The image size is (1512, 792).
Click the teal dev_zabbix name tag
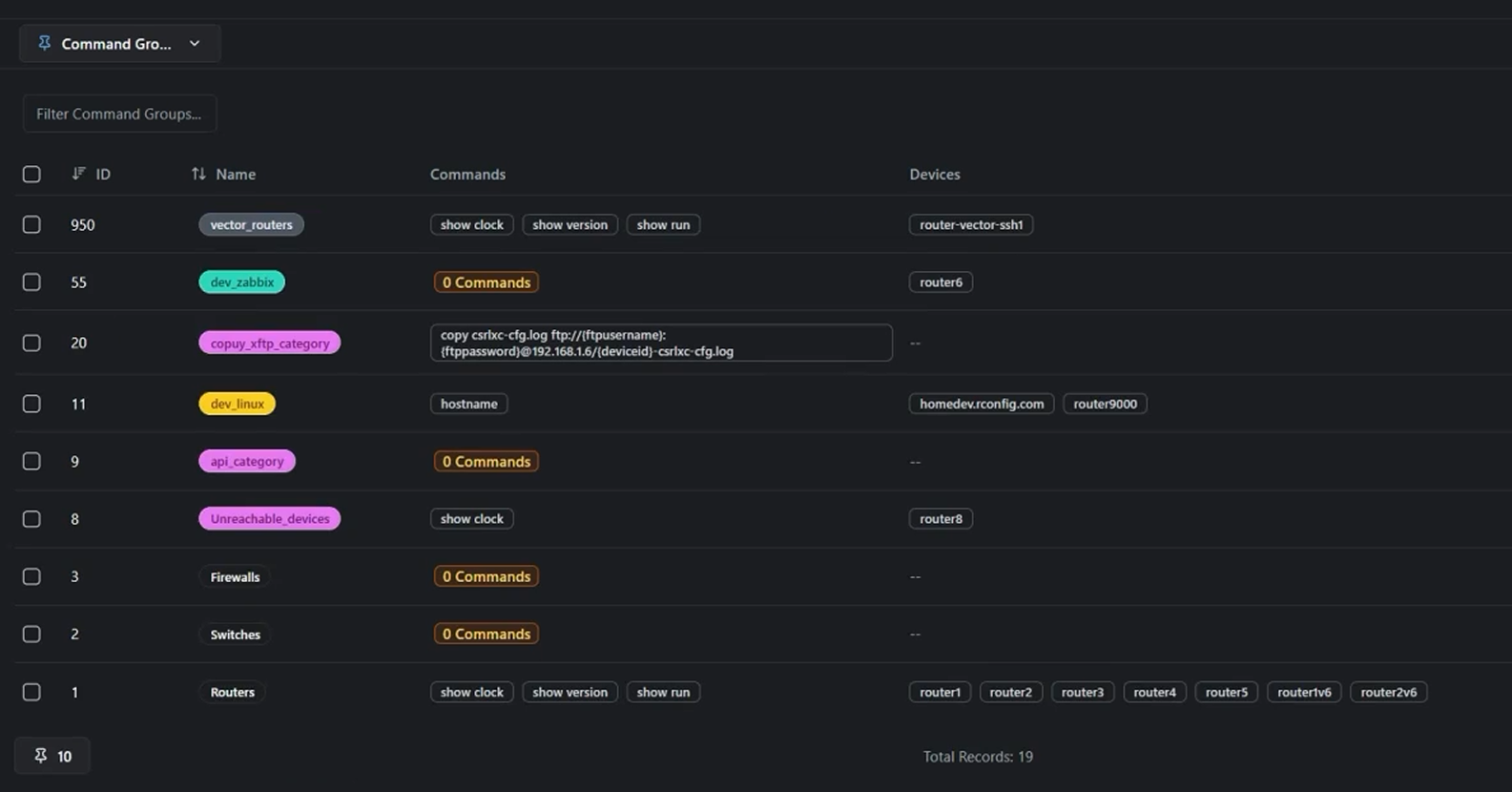241,281
